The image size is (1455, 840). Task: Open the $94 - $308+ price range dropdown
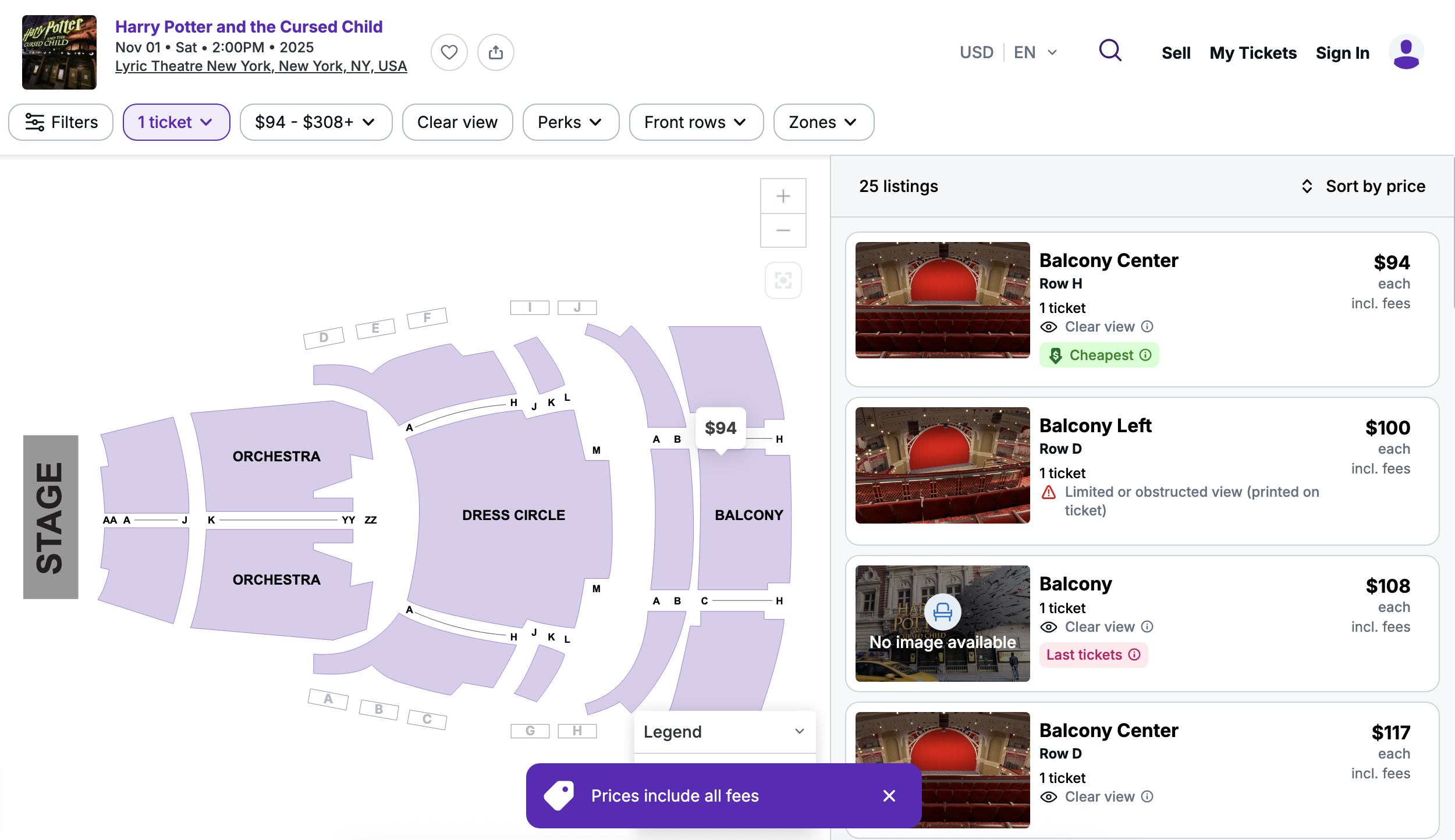pyautogui.click(x=316, y=122)
